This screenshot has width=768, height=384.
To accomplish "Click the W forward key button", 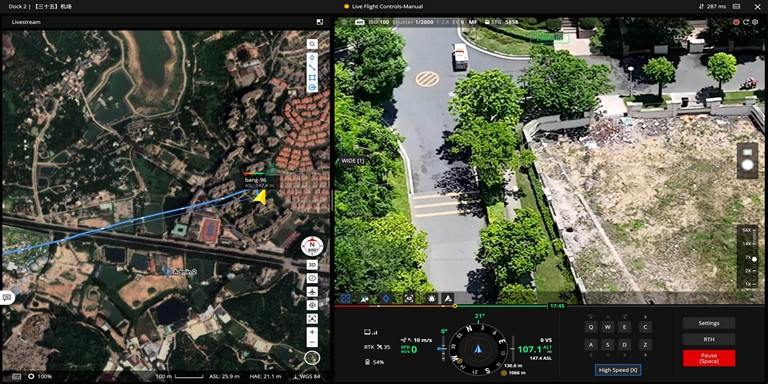I will coord(608,328).
